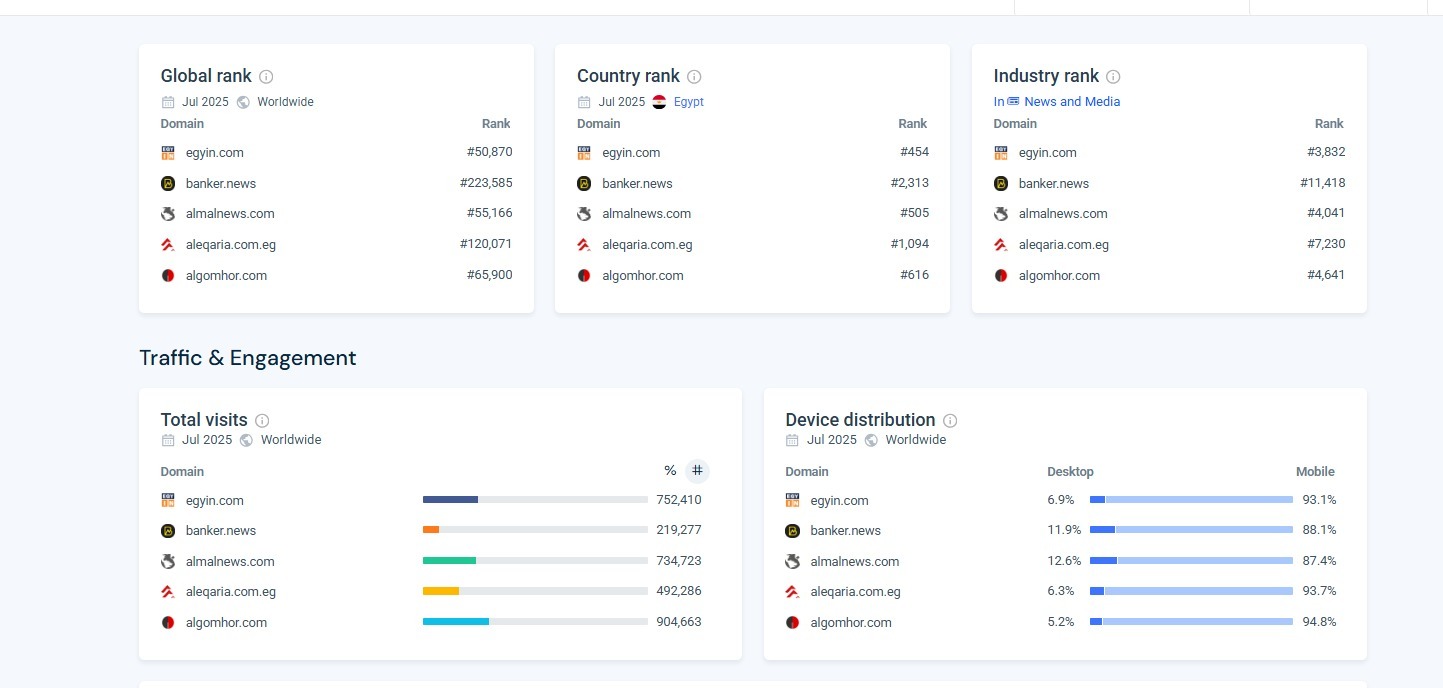The height and width of the screenshot is (688, 1443).
Task: Click the 12.6% desktop share value
Action: tap(1064, 561)
